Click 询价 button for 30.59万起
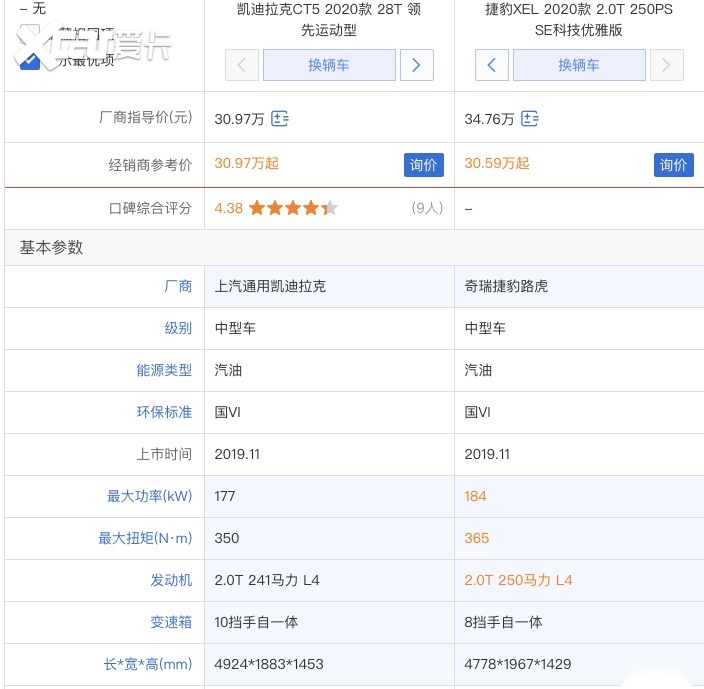Screen dimensions: 704x689 click(x=673, y=165)
